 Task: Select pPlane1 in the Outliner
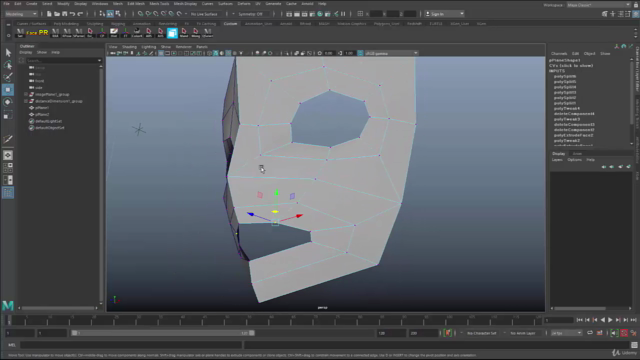coord(42,108)
